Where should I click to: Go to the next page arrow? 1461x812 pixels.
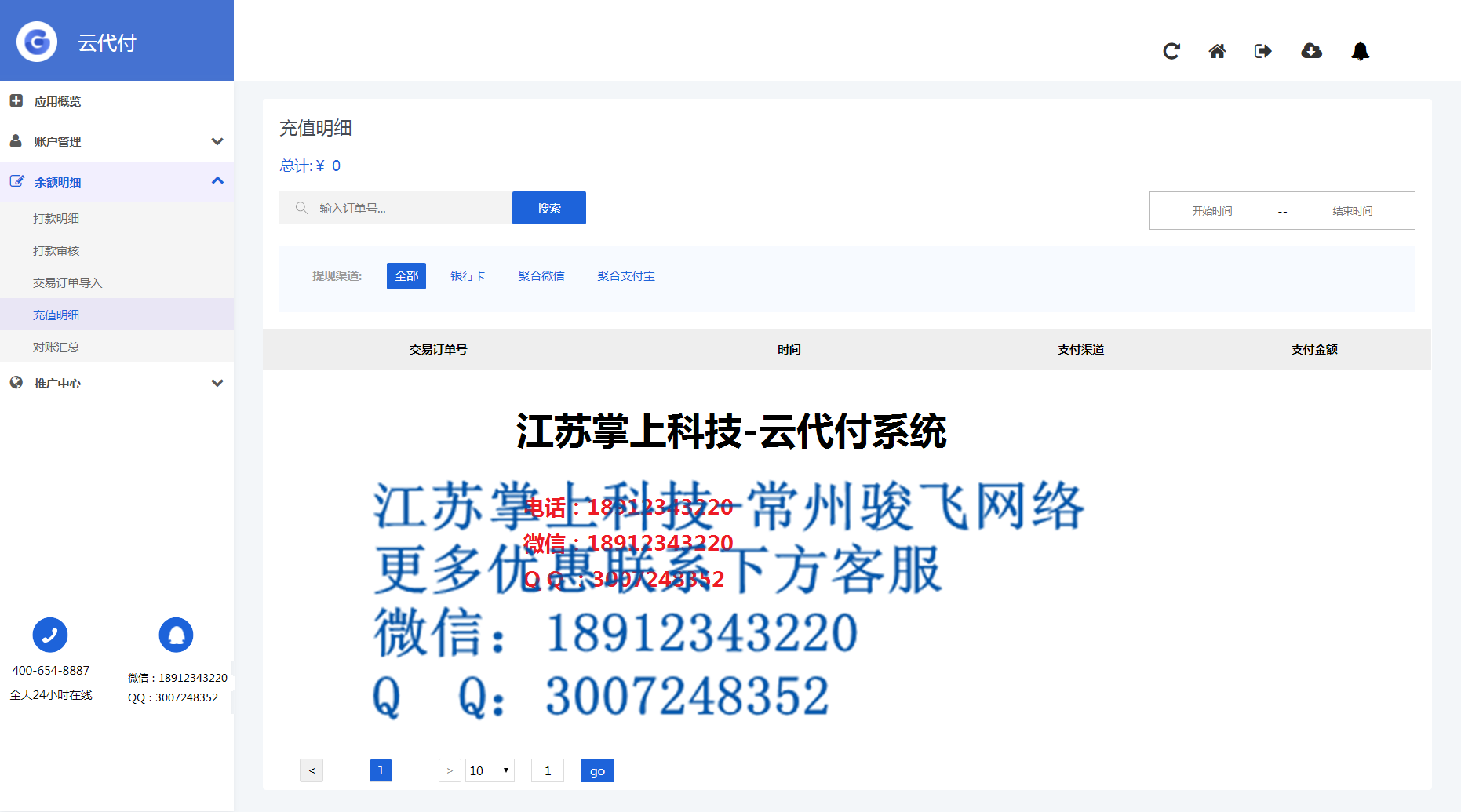(x=450, y=770)
